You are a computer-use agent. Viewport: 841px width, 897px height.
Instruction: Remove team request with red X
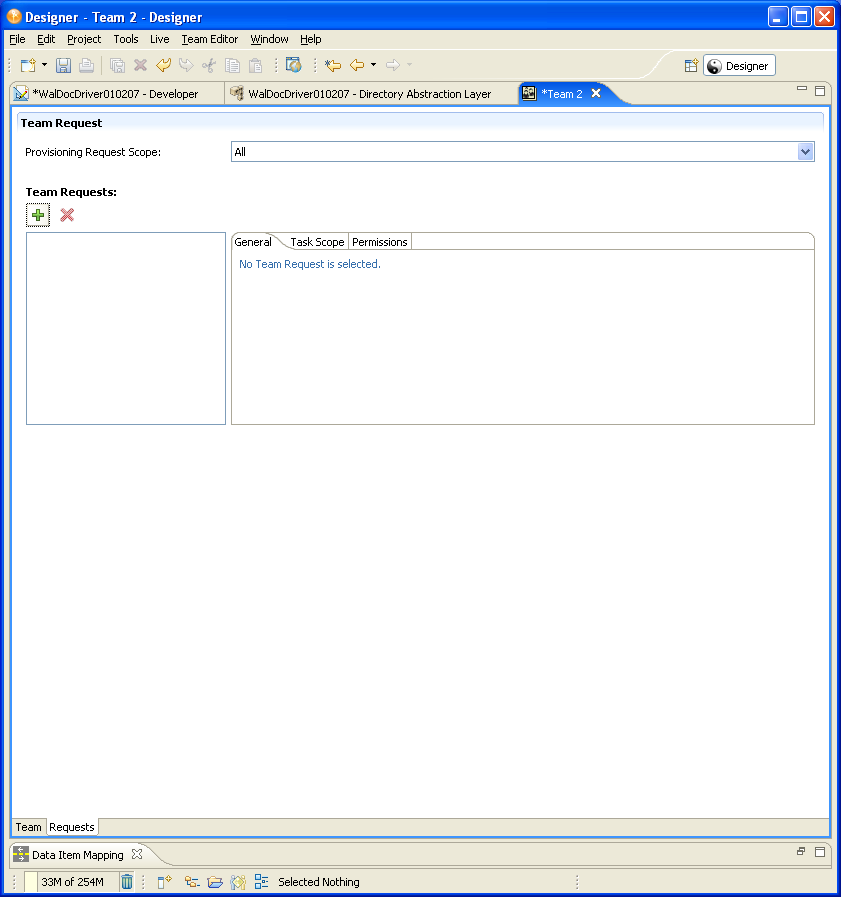[67, 215]
